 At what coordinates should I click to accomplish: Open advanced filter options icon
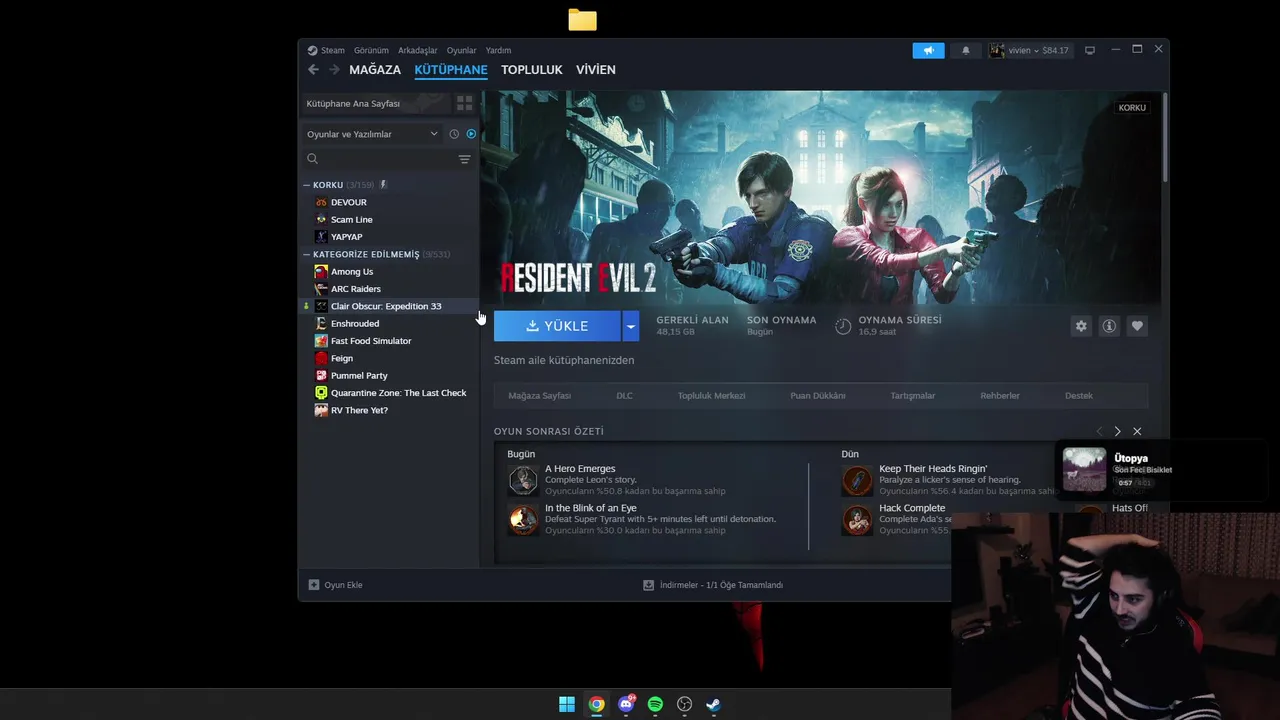point(464,159)
